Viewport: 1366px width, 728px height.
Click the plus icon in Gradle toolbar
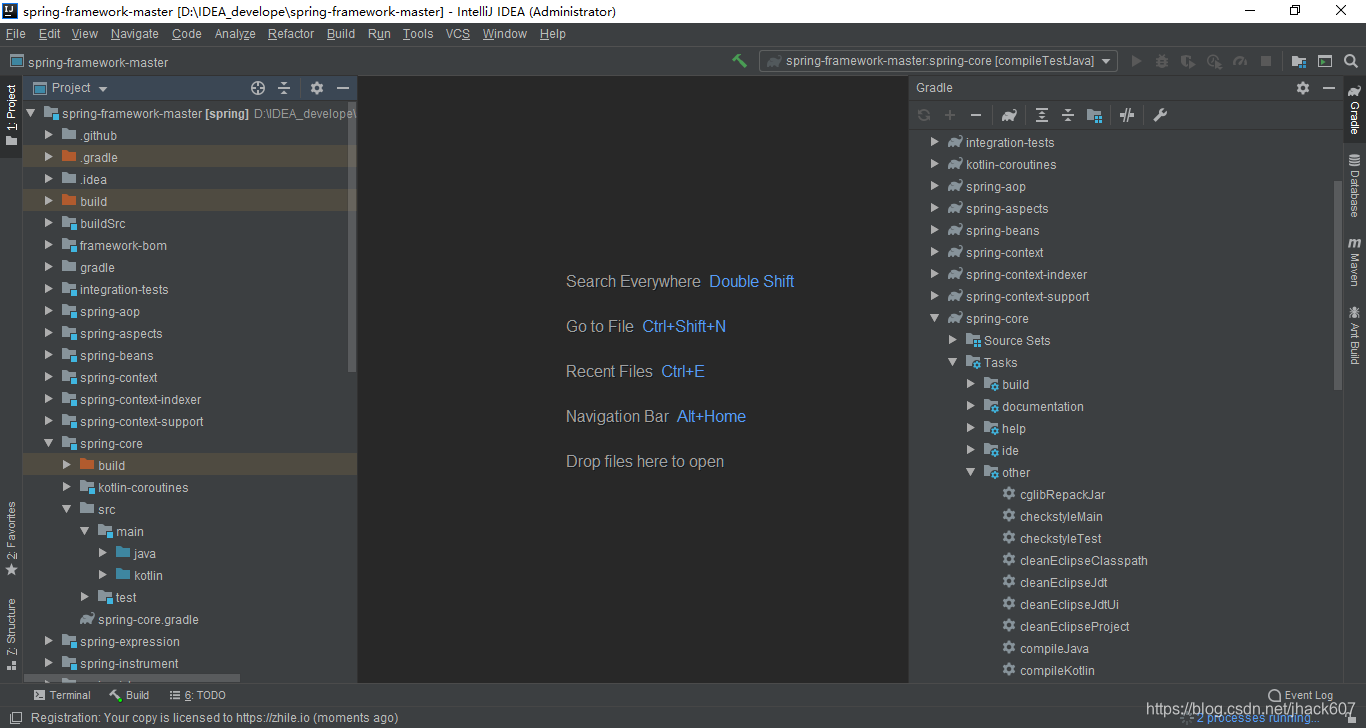(950, 115)
